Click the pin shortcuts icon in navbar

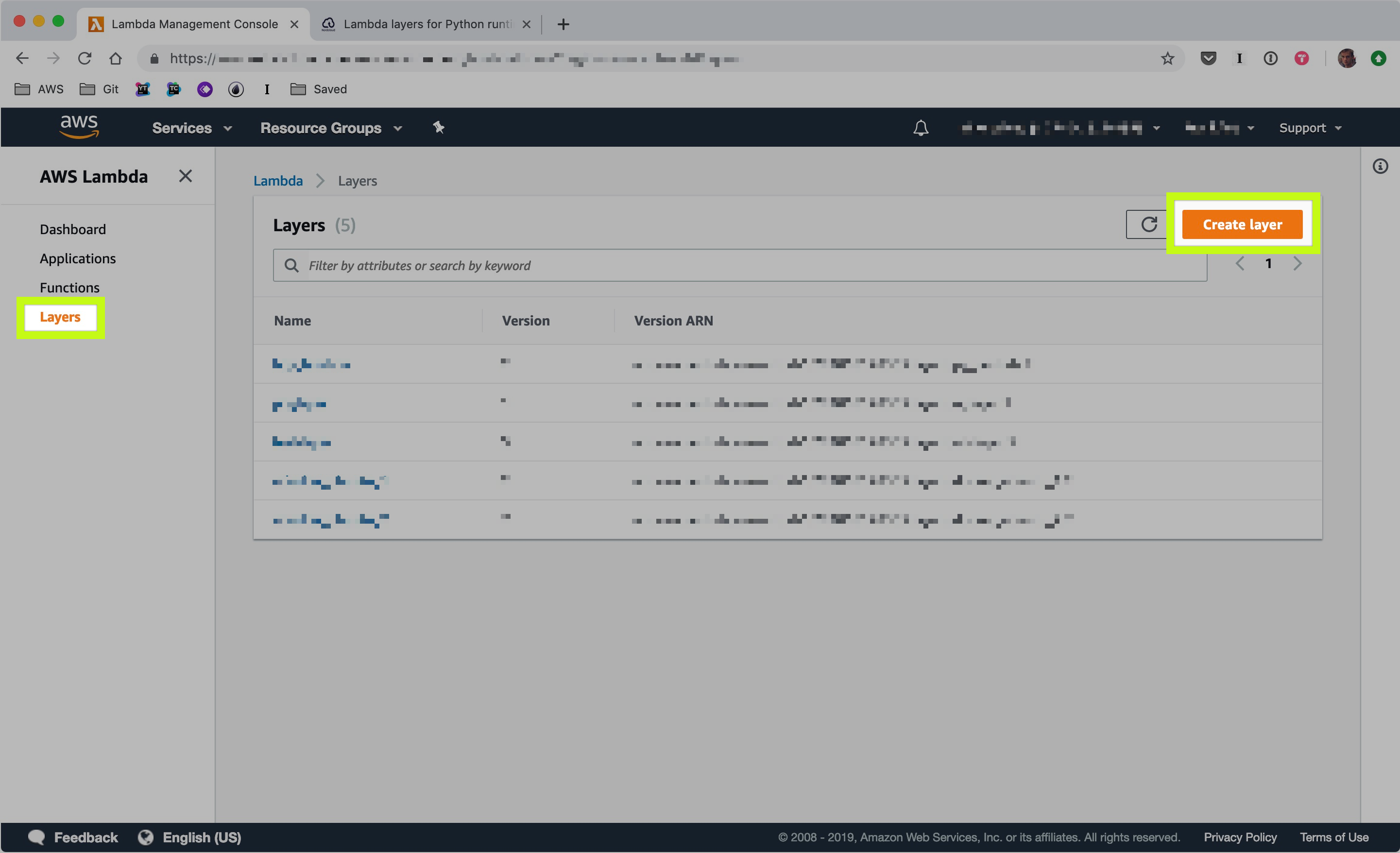coord(439,127)
